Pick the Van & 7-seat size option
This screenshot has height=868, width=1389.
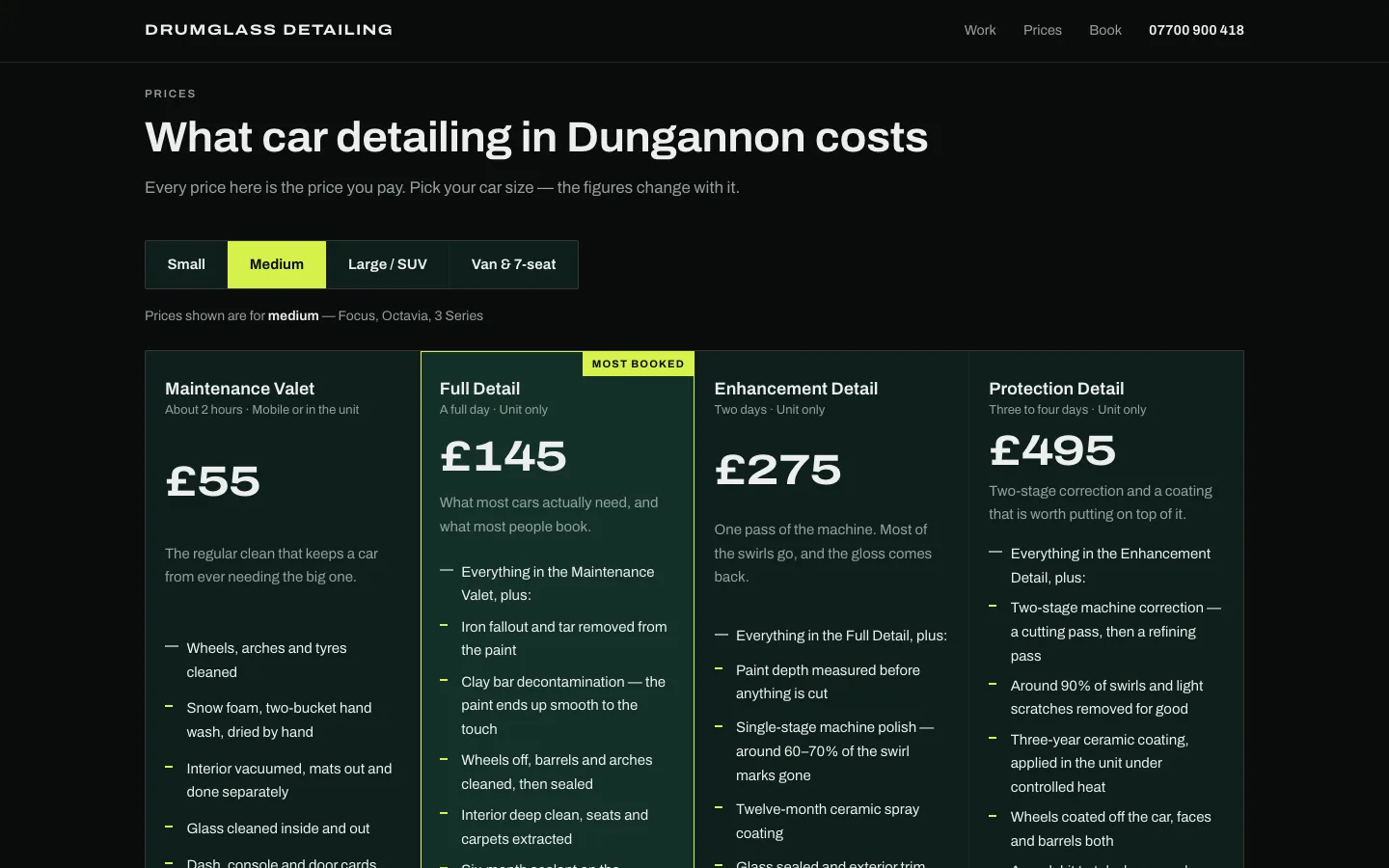[x=513, y=264]
